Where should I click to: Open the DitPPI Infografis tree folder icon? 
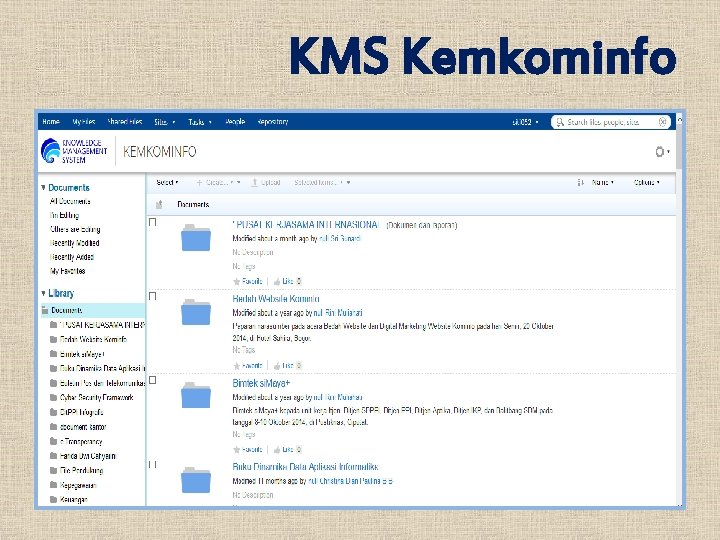click(x=53, y=412)
